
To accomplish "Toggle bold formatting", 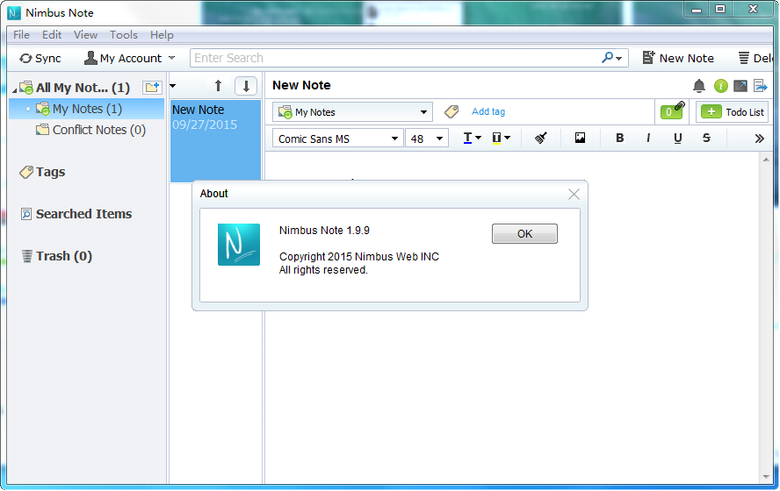I will point(620,138).
